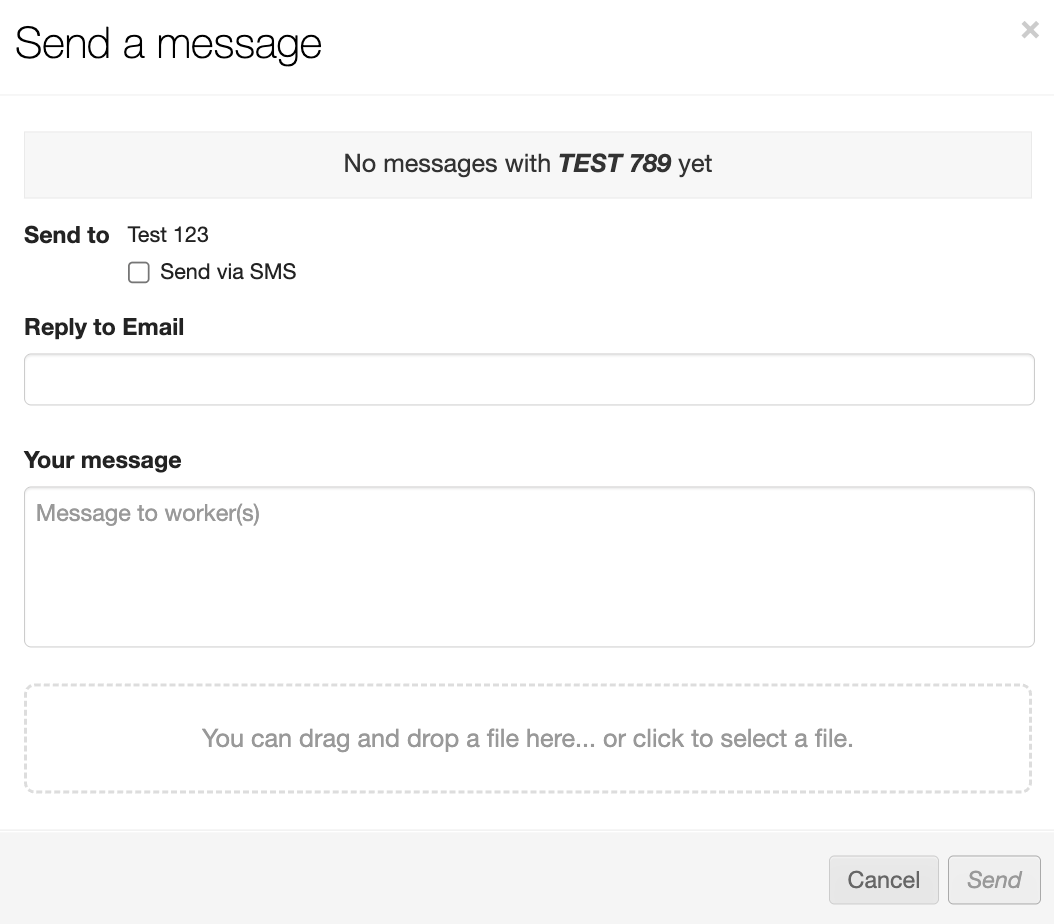Click the 'Send via SMS' label text
Viewport: 1054px width, 924px height.
(228, 272)
